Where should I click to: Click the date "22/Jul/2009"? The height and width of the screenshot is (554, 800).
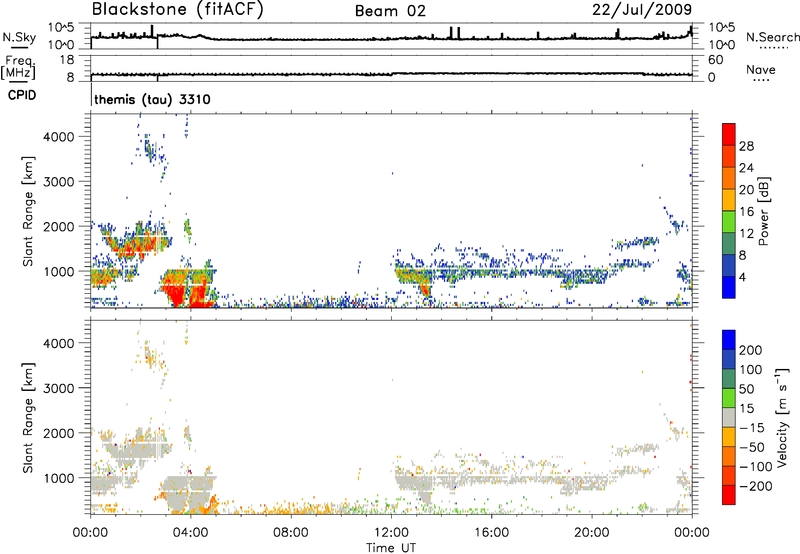pos(642,9)
